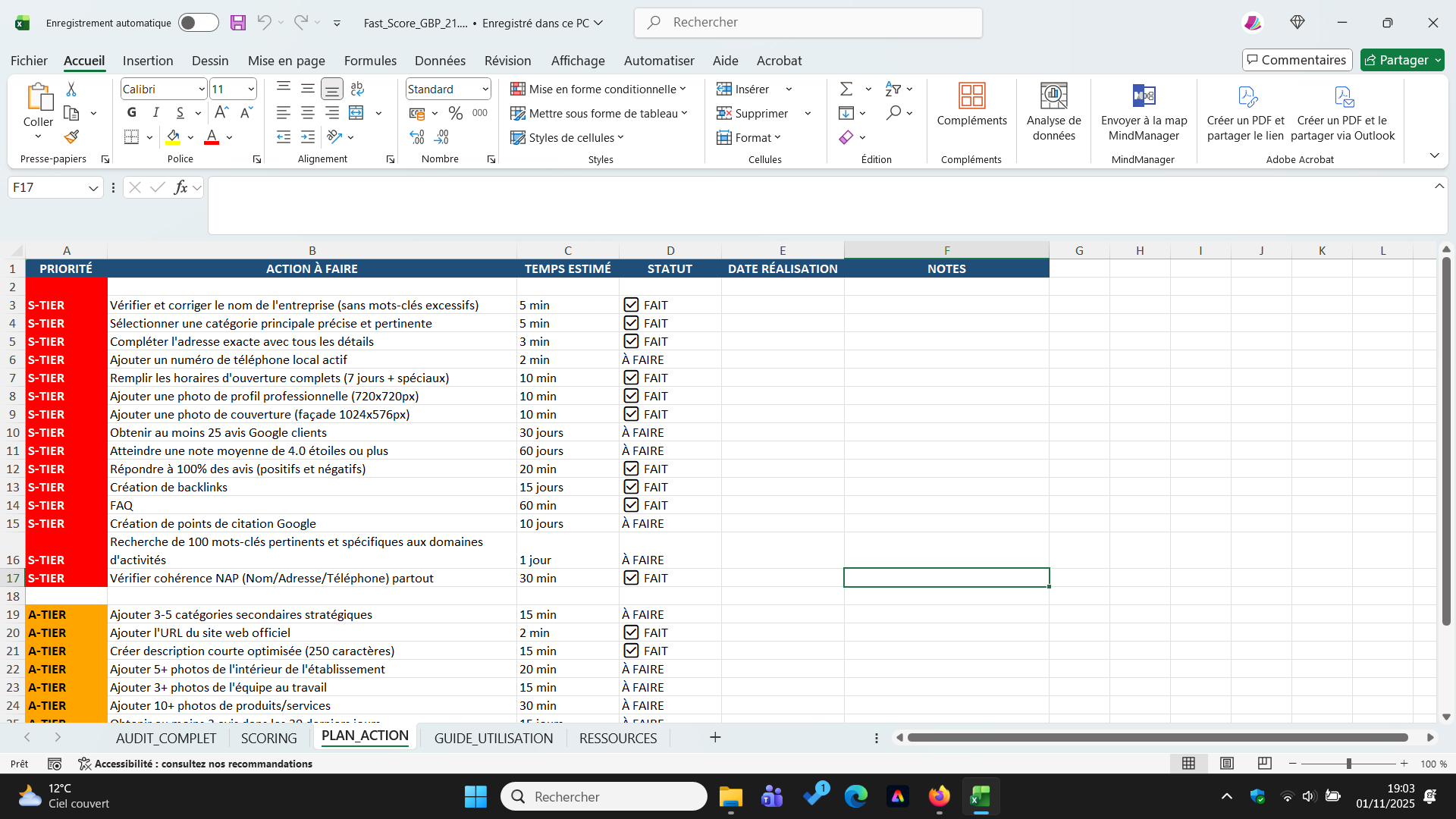Uncheck the FAIT checkbox on row 3
This screenshot has width=1456, height=819.
click(x=631, y=305)
